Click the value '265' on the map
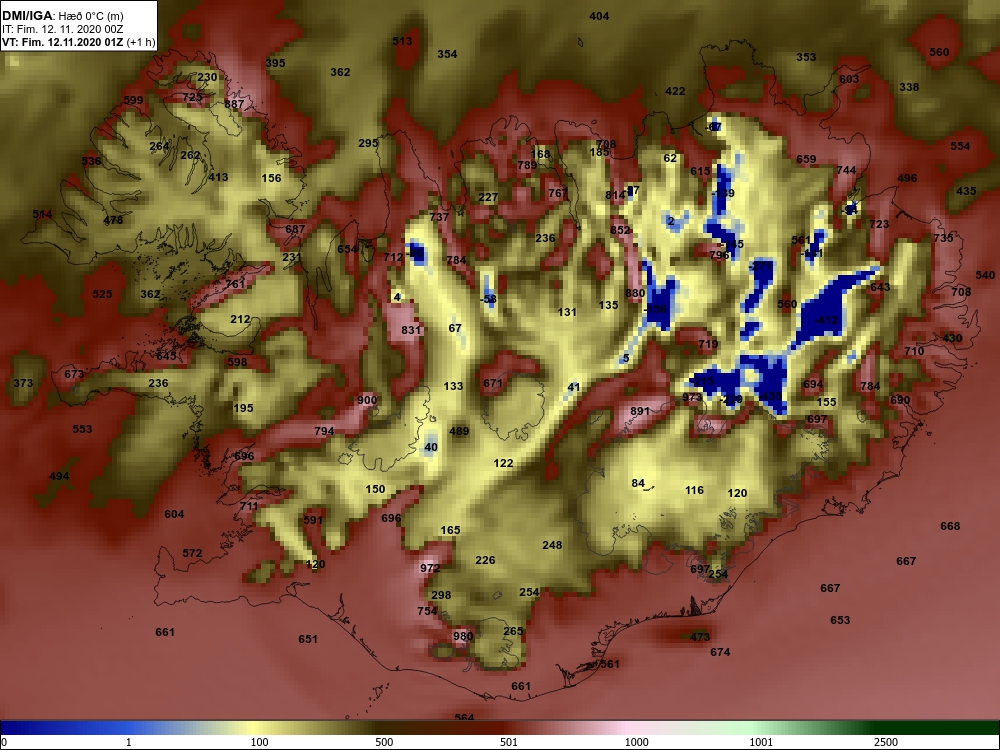This screenshot has height=750, width=1000. point(513,631)
